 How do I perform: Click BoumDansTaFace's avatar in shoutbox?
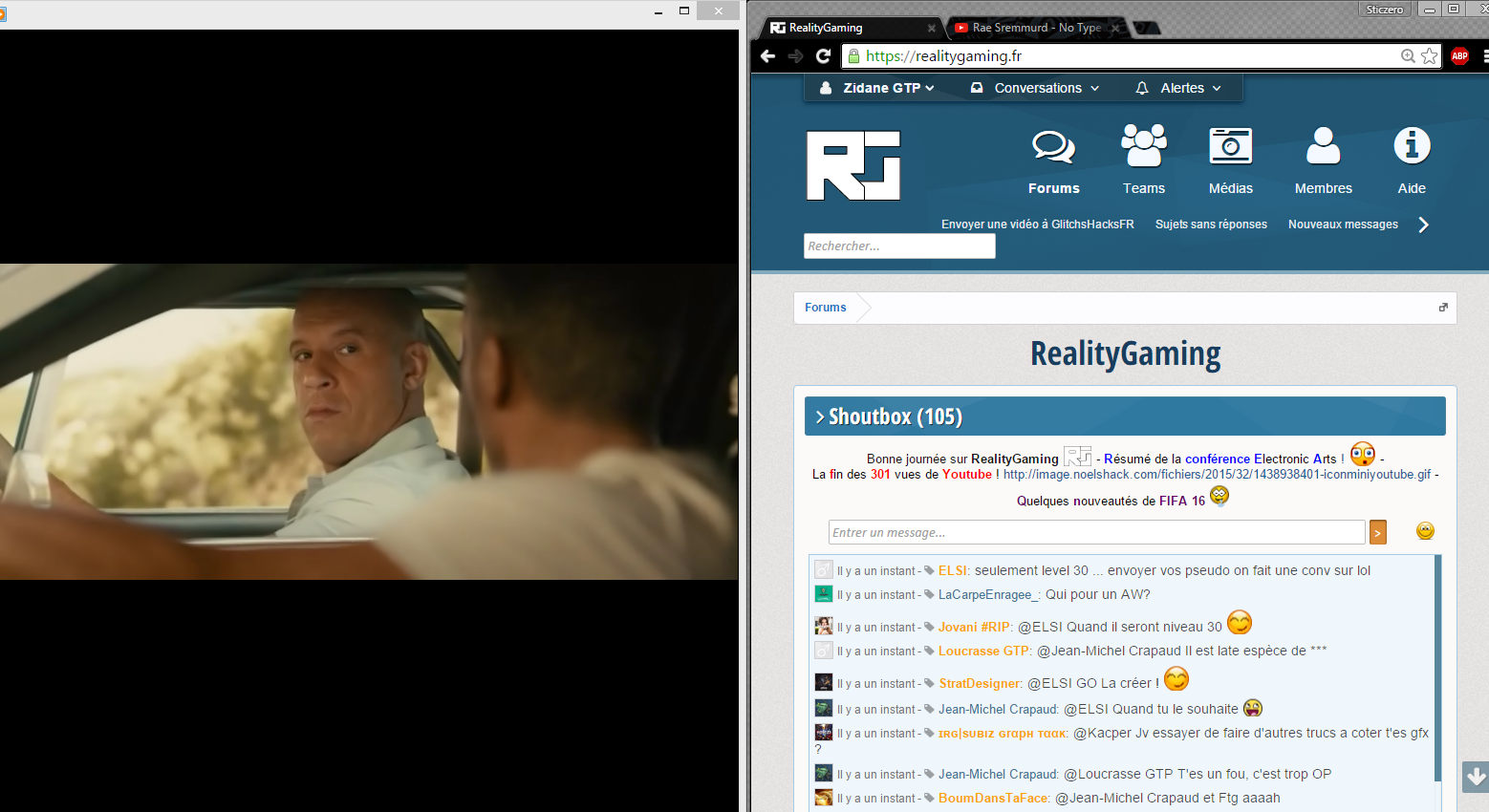[x=824, y=797]
